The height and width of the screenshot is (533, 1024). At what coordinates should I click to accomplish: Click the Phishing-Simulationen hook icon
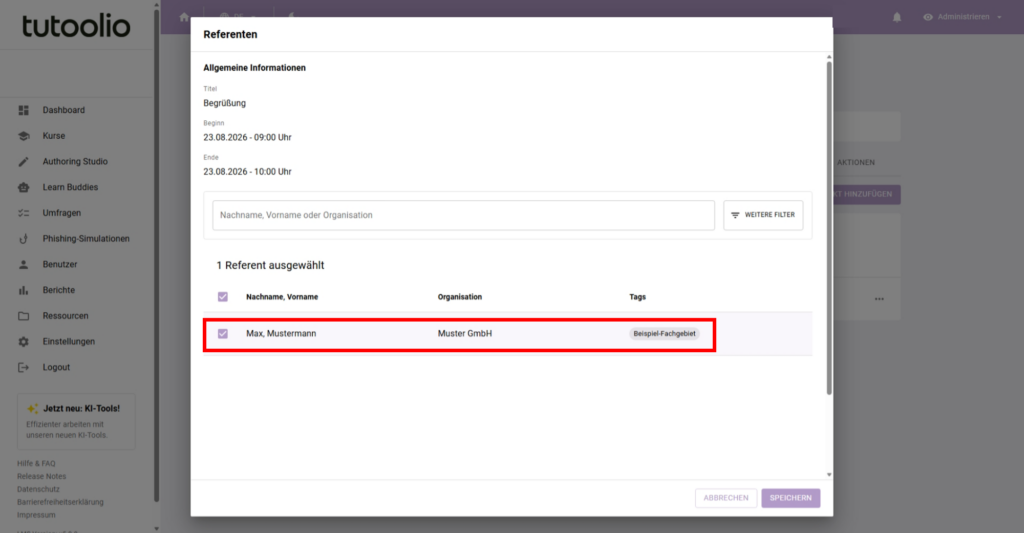click(24, 238)
